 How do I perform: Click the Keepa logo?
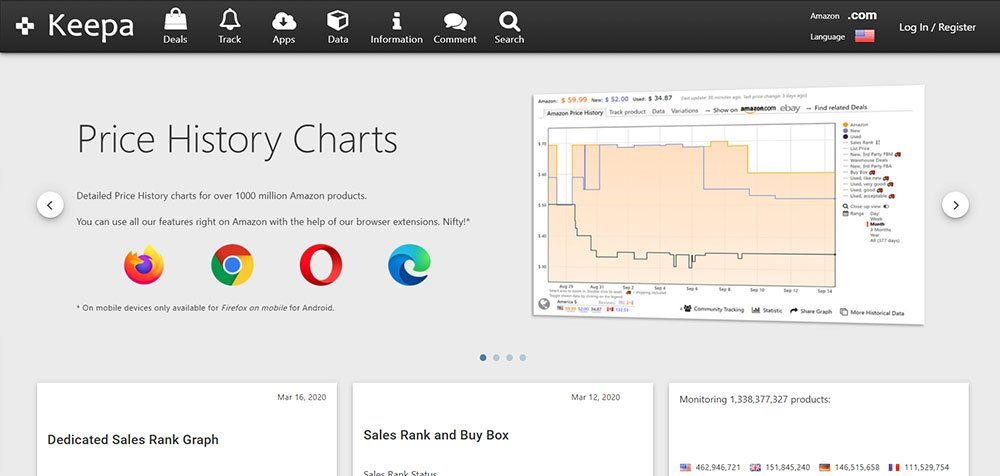click(75, 26)
